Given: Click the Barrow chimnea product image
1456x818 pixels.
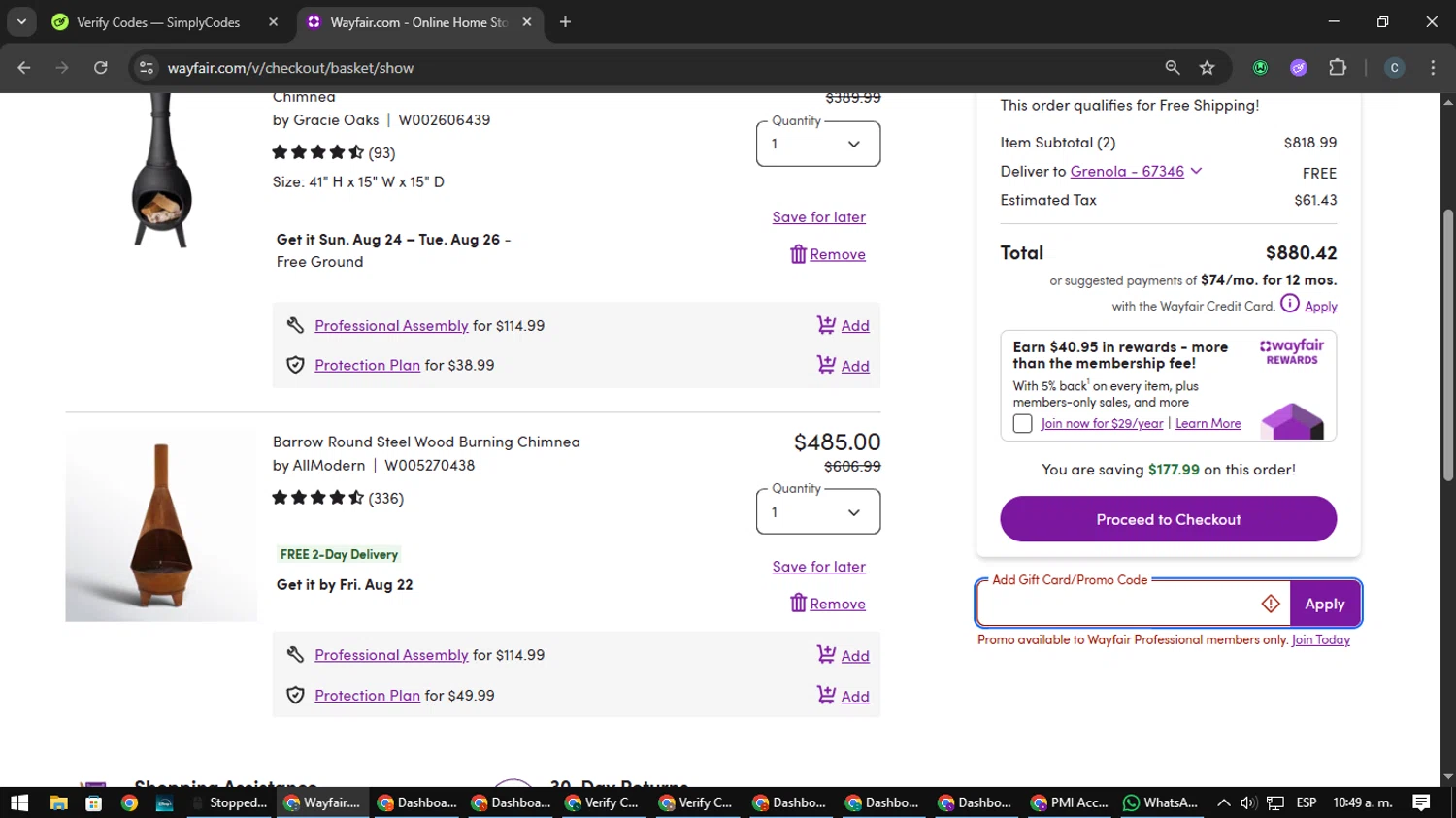Looking at the screenshot, I should pyautogui.click(x=161, y=527).
